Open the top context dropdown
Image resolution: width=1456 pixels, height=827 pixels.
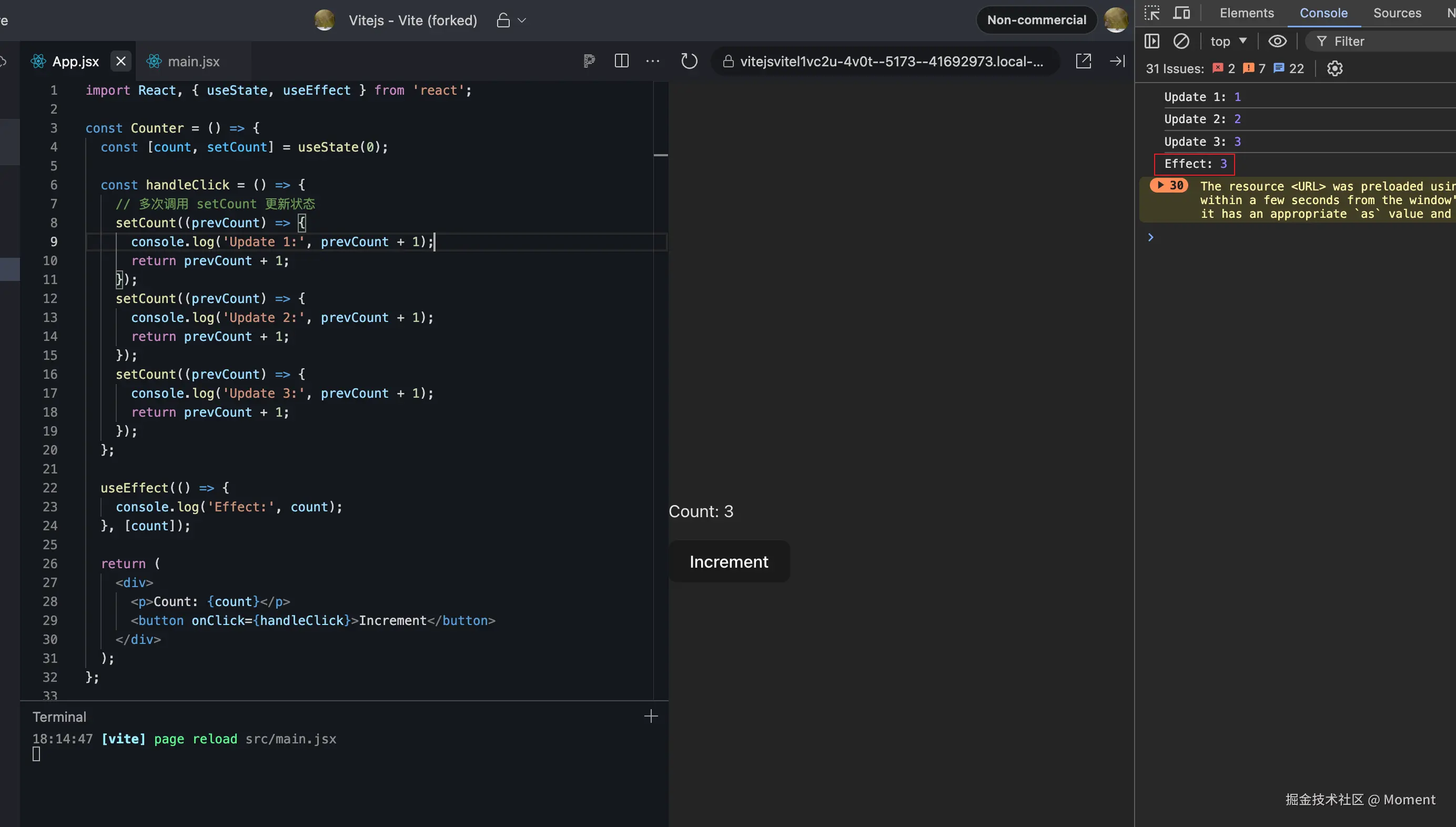tap(1228, 41)
